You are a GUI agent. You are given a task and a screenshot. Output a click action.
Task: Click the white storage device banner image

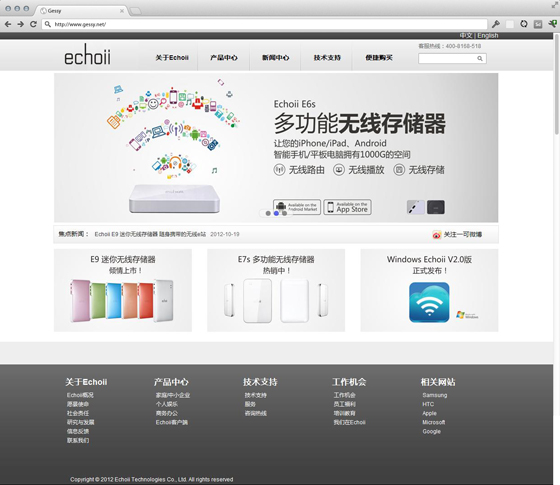point(174,198)
